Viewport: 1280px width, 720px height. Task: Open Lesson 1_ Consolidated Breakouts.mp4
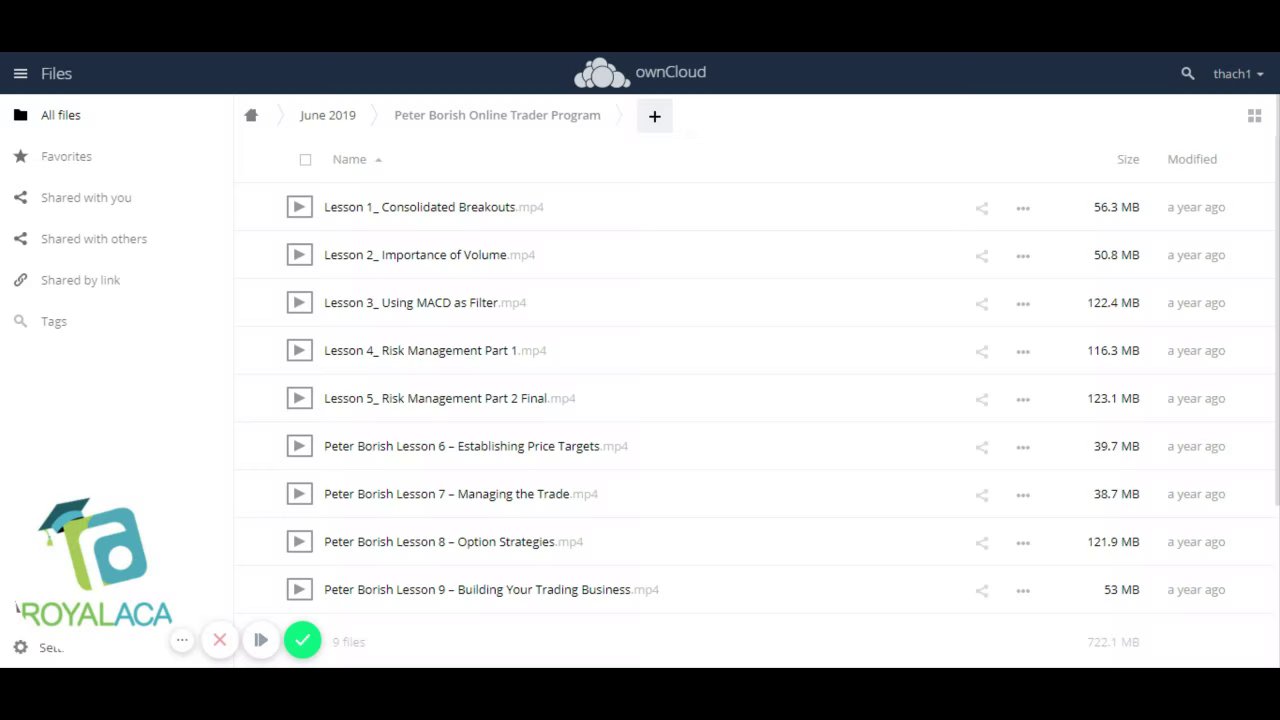434,207
